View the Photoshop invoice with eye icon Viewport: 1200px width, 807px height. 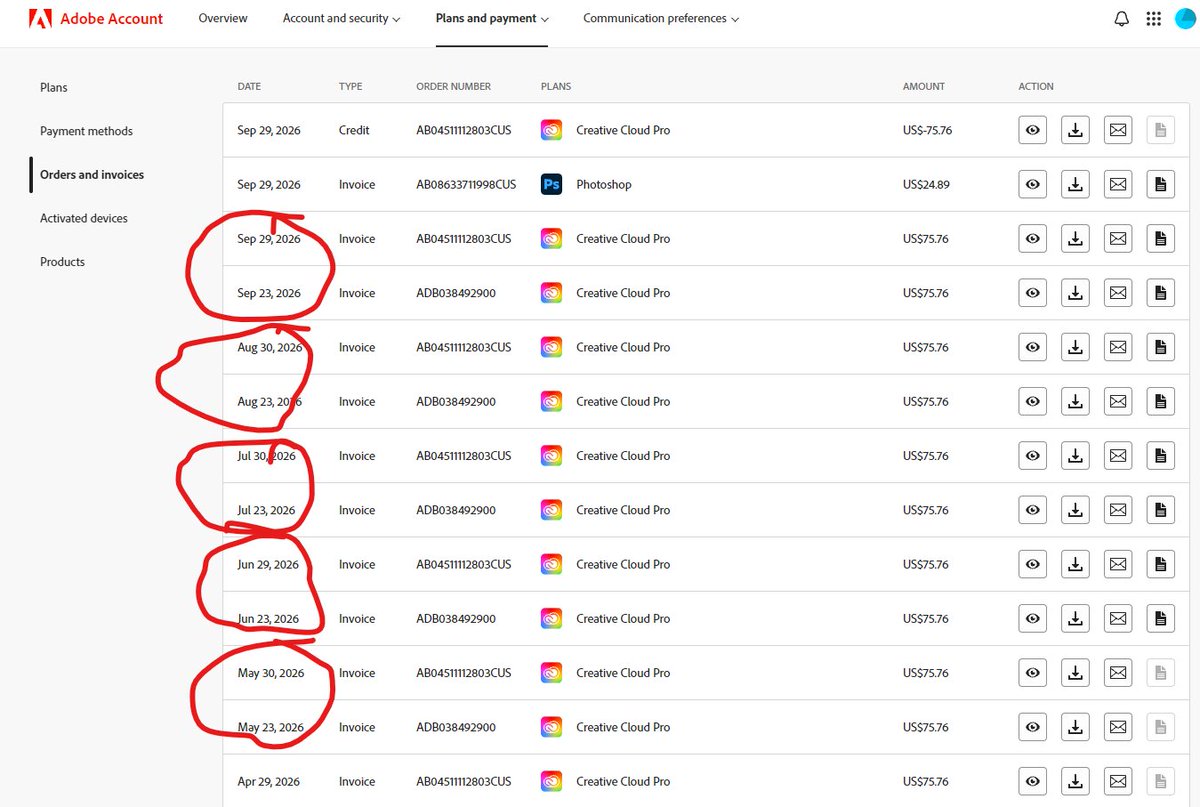pos(1033,184)
